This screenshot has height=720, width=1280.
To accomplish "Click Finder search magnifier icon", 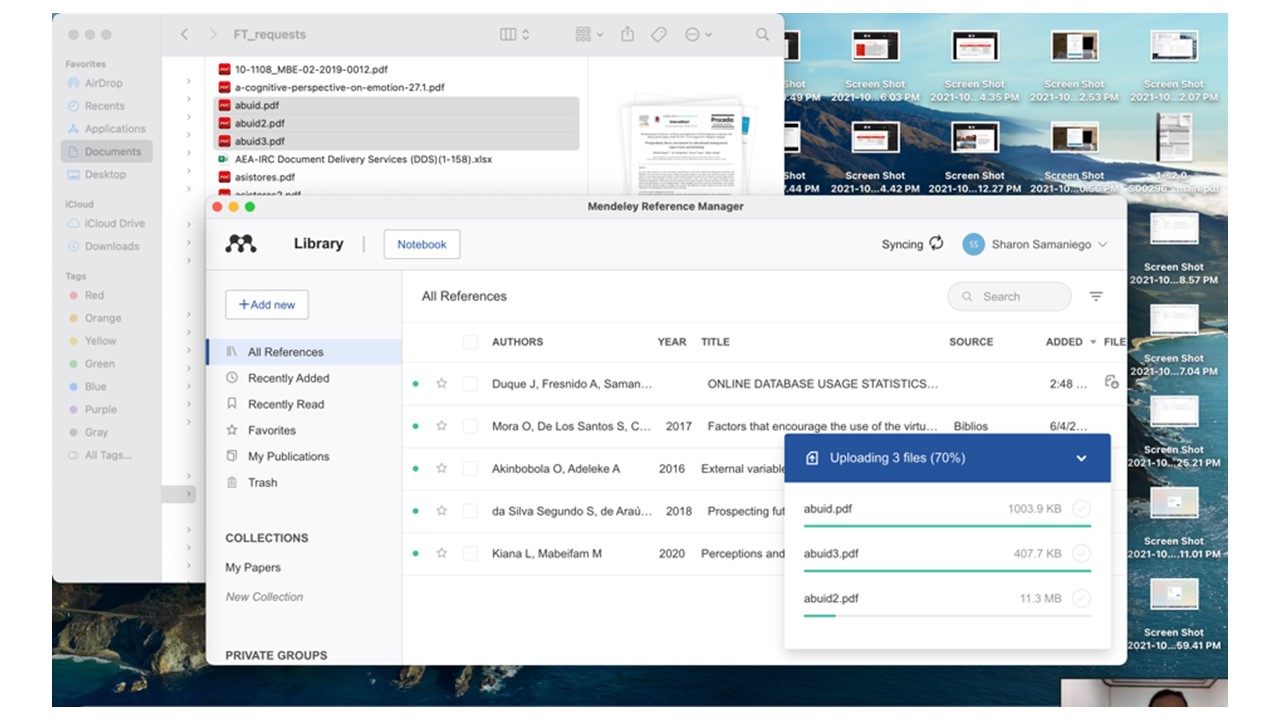I will (762, 34).
